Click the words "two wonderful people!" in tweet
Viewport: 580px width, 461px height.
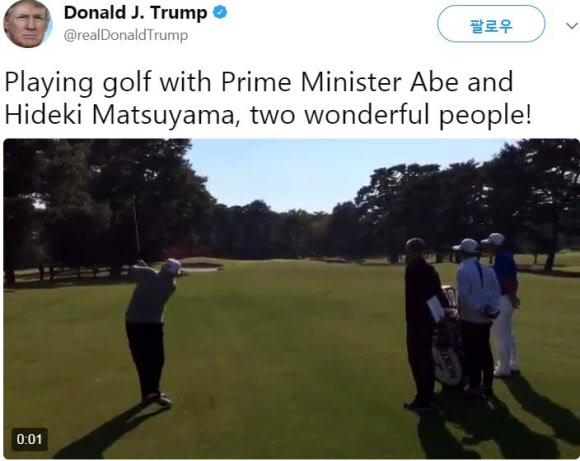pos(391,115)
